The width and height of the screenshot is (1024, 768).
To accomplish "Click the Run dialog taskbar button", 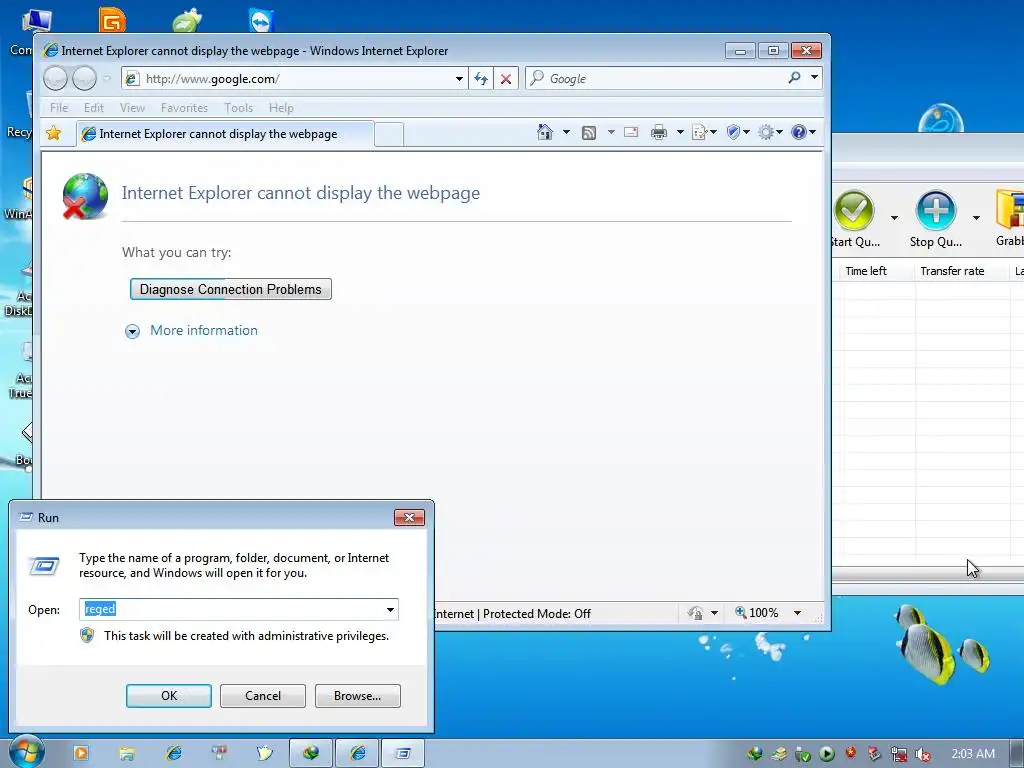I will point(403,754).
